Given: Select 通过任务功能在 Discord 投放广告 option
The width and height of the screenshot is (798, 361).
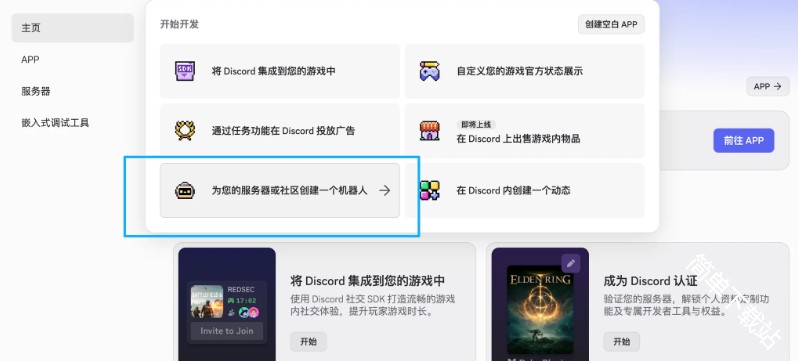Looking at the screenshot, I should tap(280, 130).
